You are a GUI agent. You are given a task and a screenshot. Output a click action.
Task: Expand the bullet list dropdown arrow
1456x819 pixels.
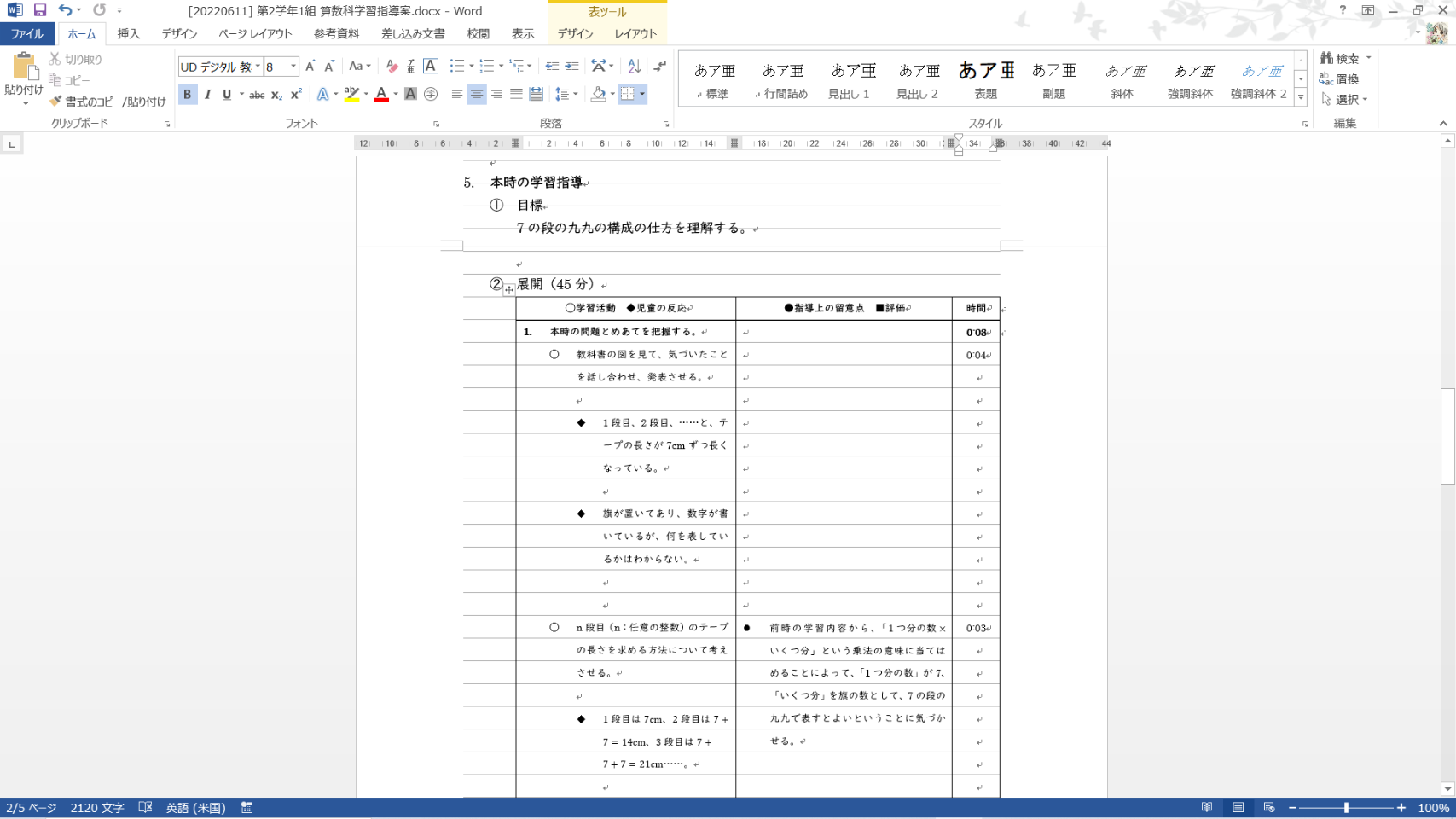(472, 66)
